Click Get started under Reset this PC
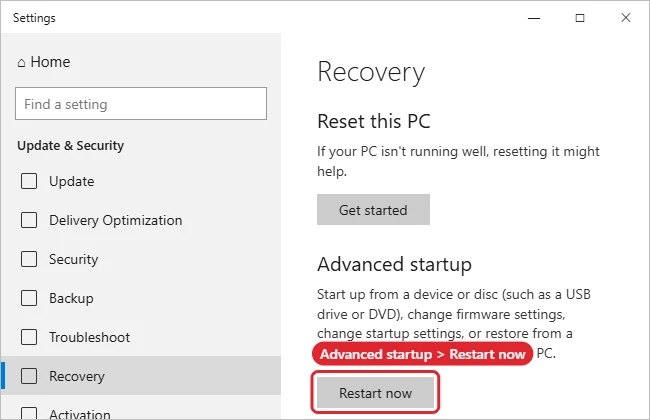The width and height of the screenshot is (650, 420). pyautogui.click(x=373, y=210)
